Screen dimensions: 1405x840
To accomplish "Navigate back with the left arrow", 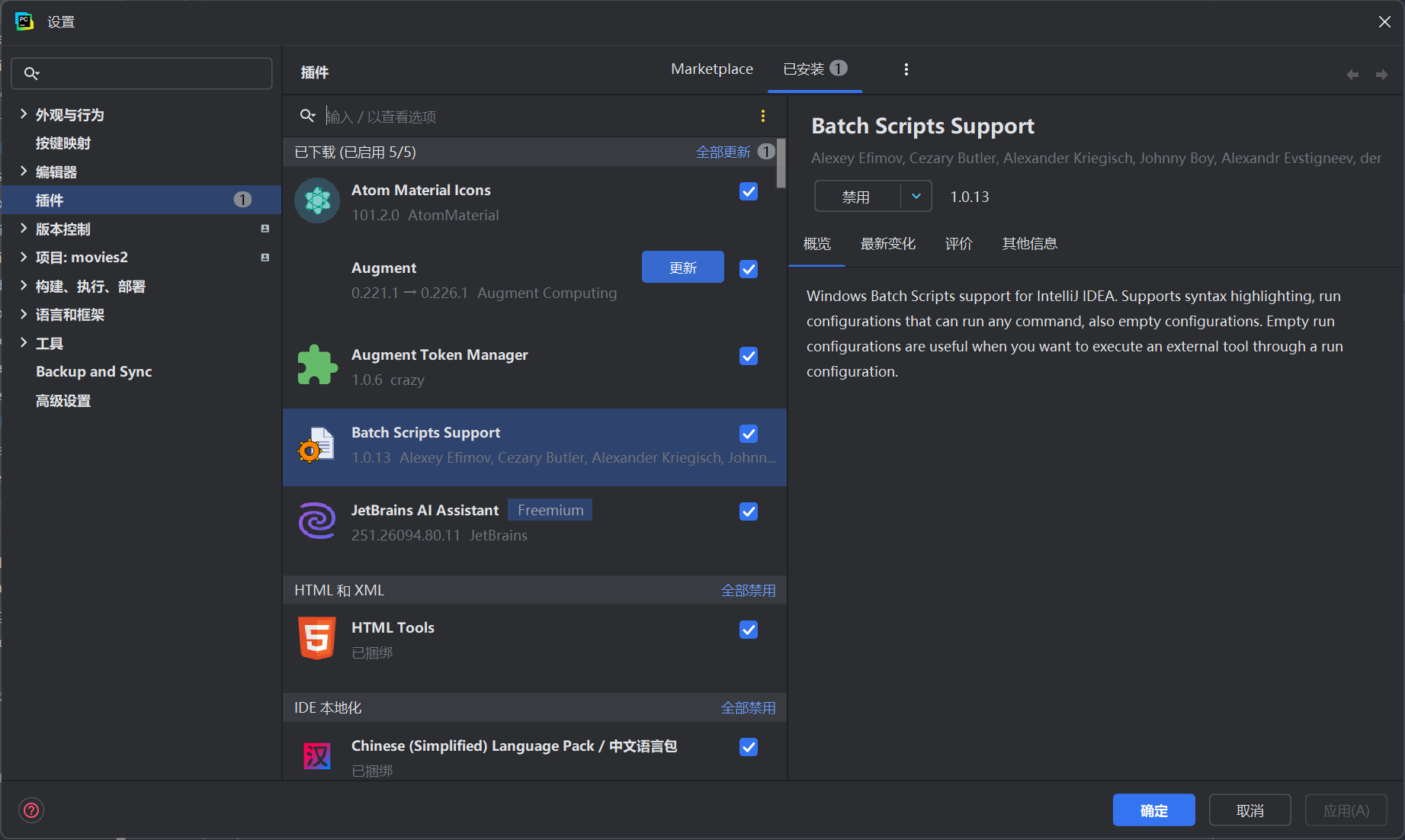I will click(x=1352, y=75).
